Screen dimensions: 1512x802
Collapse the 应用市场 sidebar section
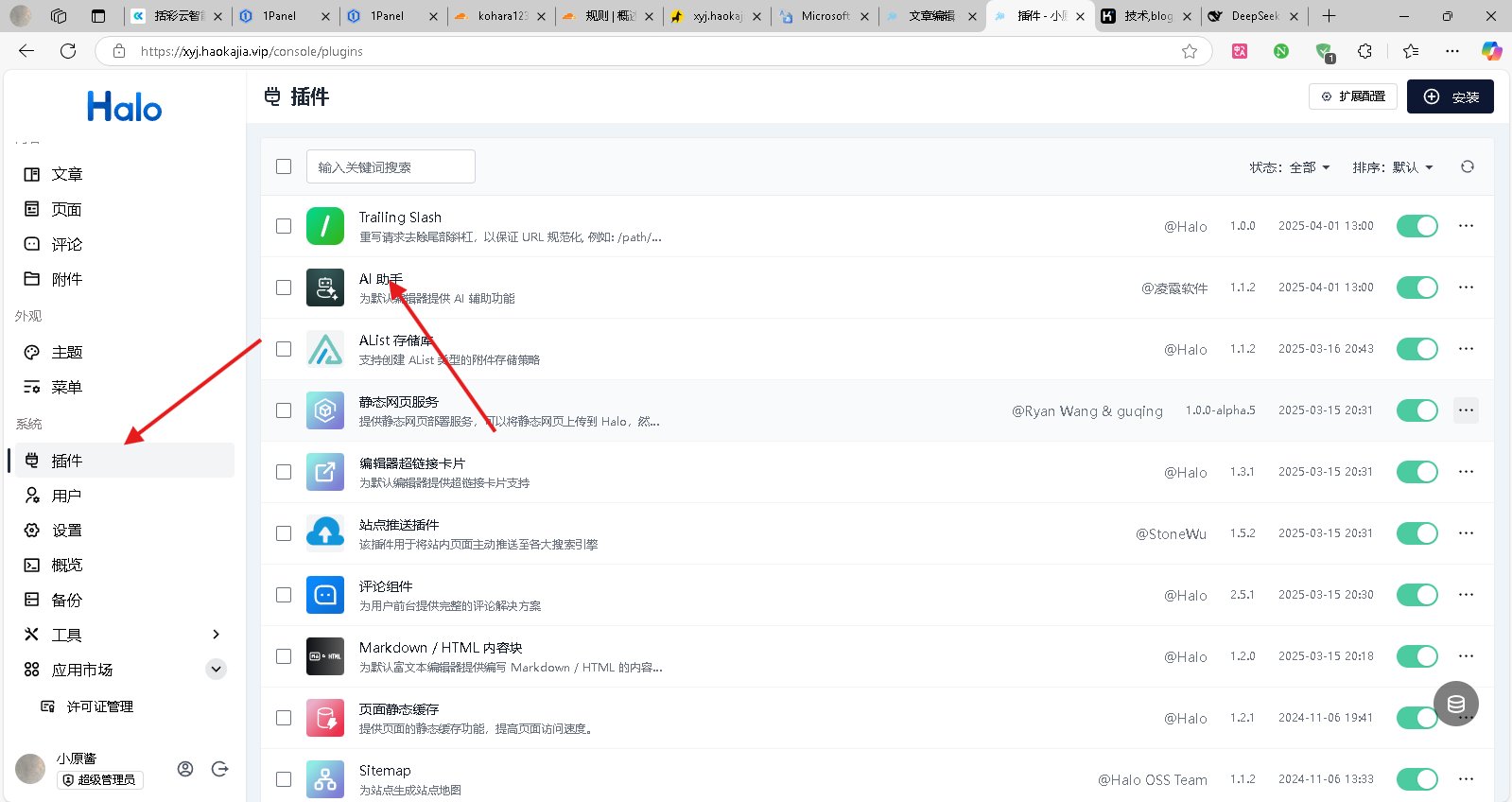[217, 670]
